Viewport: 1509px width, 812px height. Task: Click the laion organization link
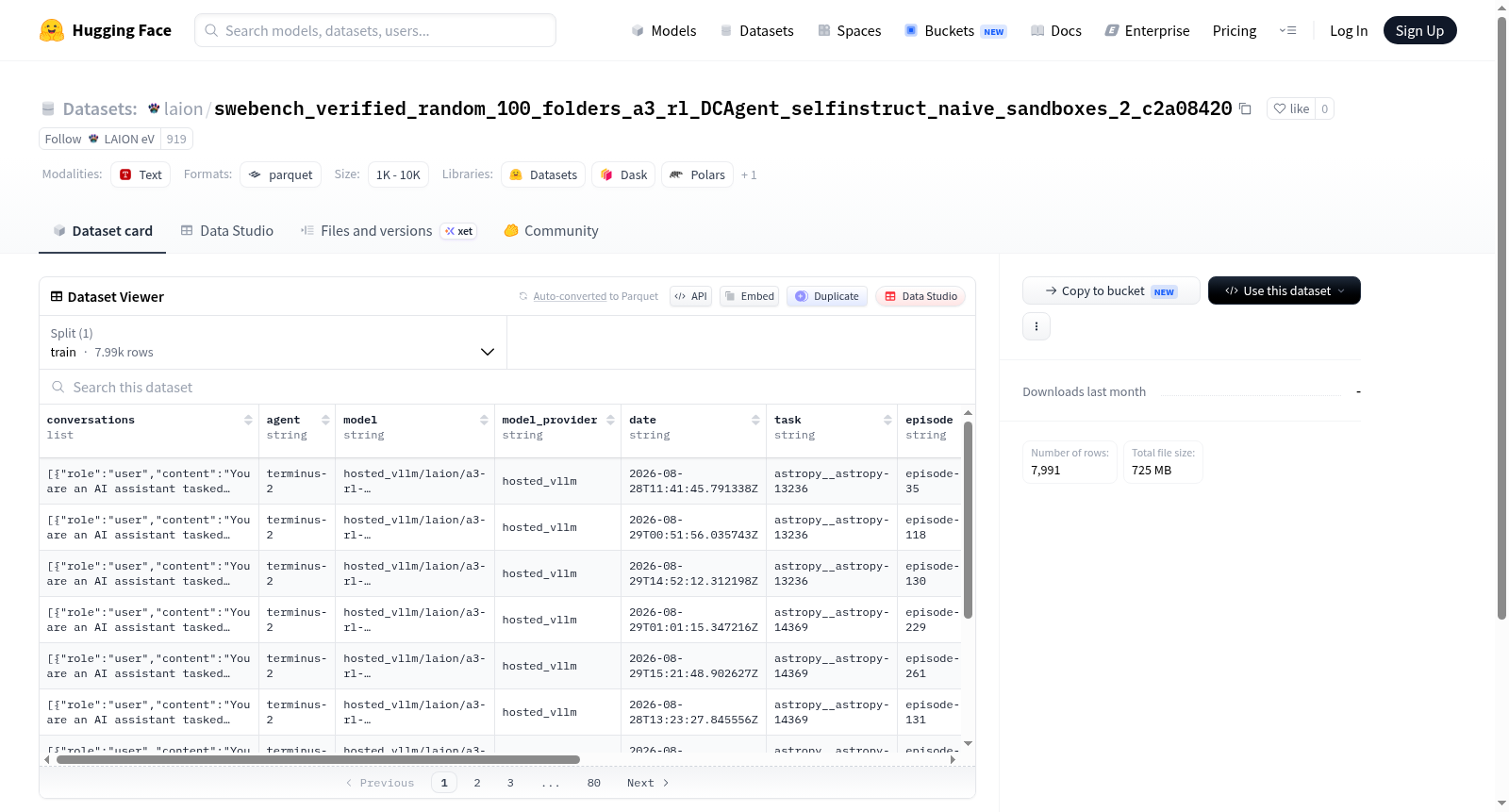tap(183, 108)
